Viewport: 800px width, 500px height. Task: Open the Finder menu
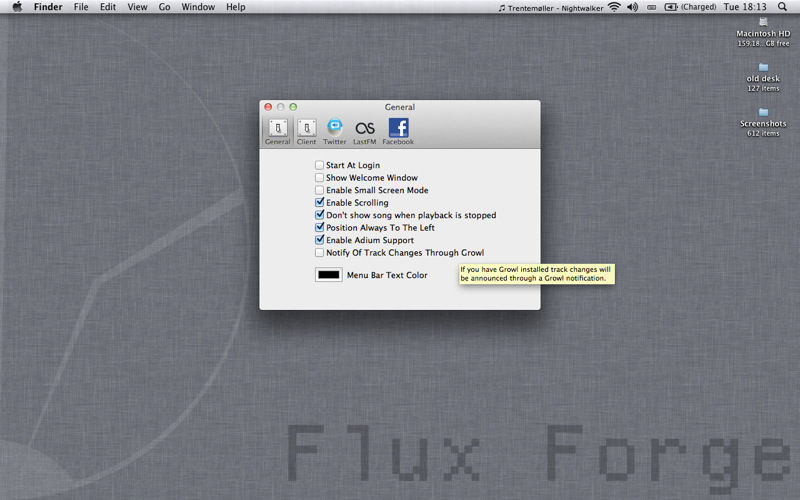48,7
